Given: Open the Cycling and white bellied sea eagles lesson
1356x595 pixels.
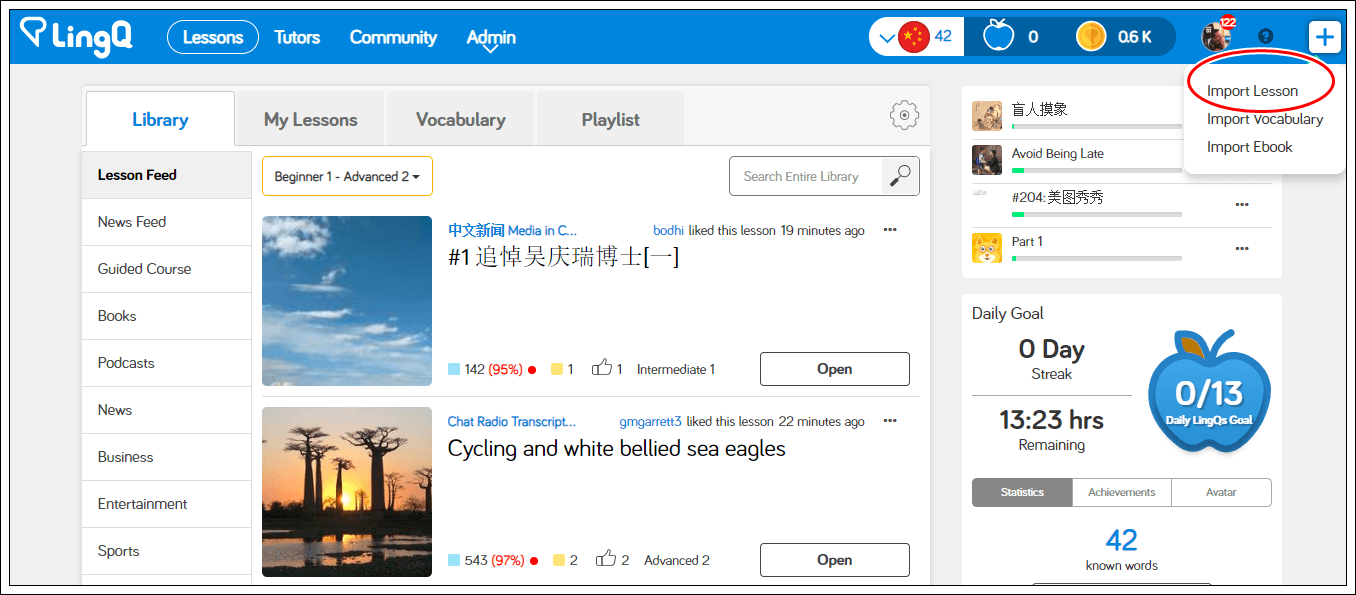Looking at the screenshot, I should pyautogui.click(x=834, y=560).
